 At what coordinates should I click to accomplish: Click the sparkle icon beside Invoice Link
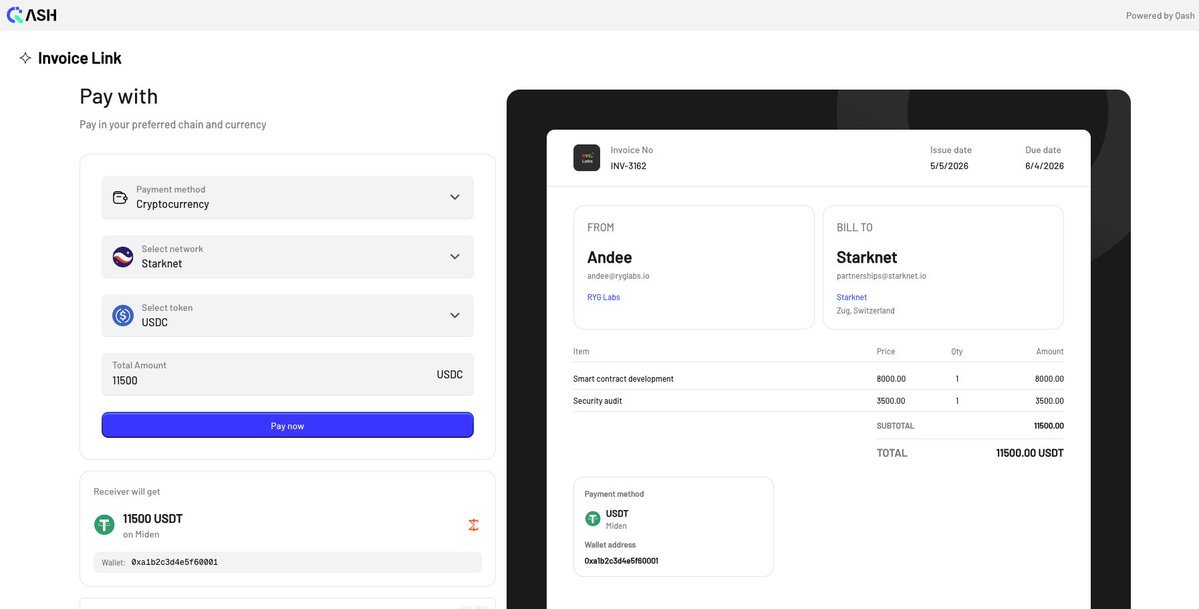(x=25, y=58)
